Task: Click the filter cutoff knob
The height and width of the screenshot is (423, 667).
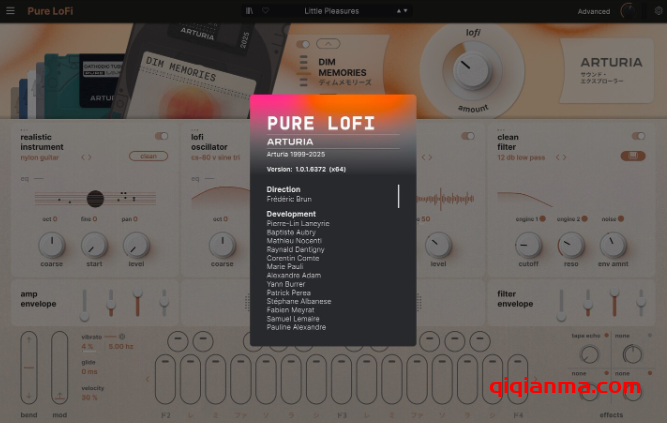Action: point(528,246)
